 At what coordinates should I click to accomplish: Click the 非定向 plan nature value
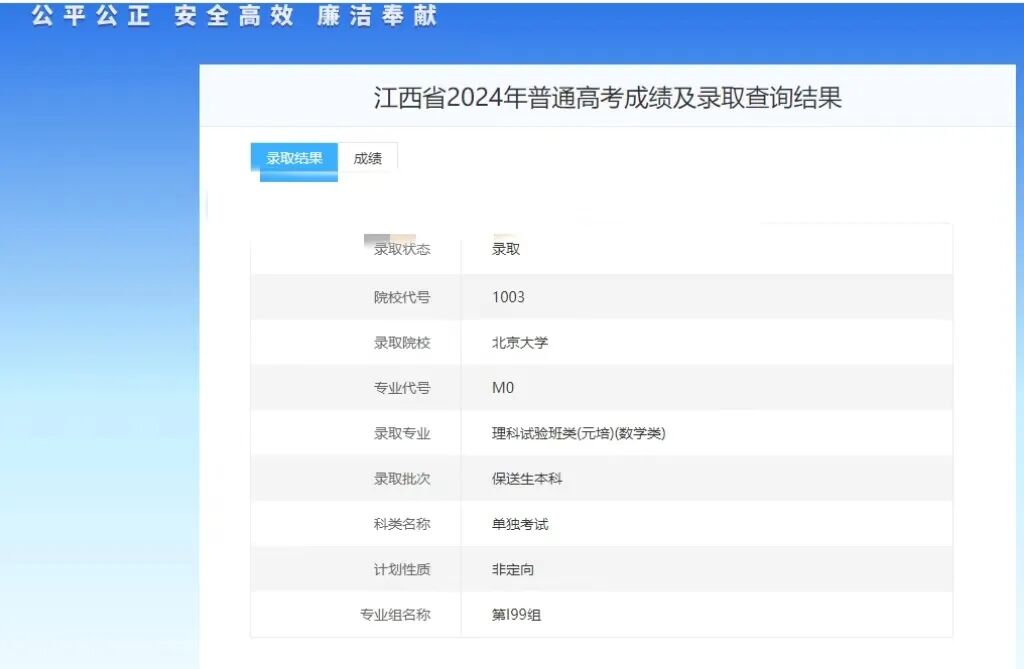coord(511,569)
